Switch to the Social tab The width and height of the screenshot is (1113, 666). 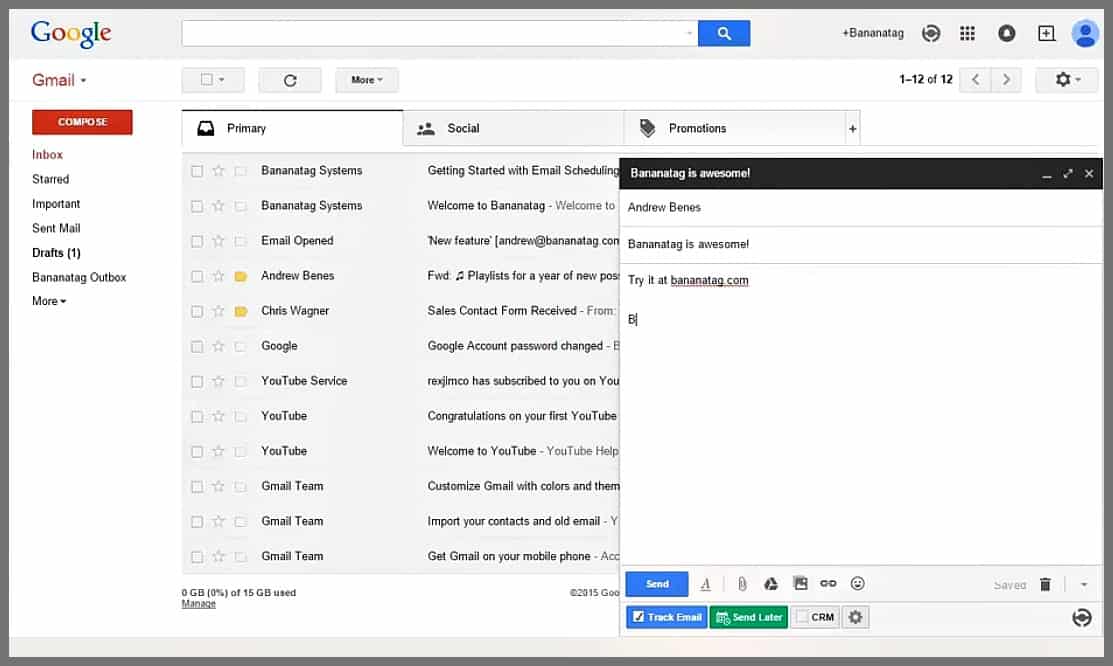[x=462, y=128]
